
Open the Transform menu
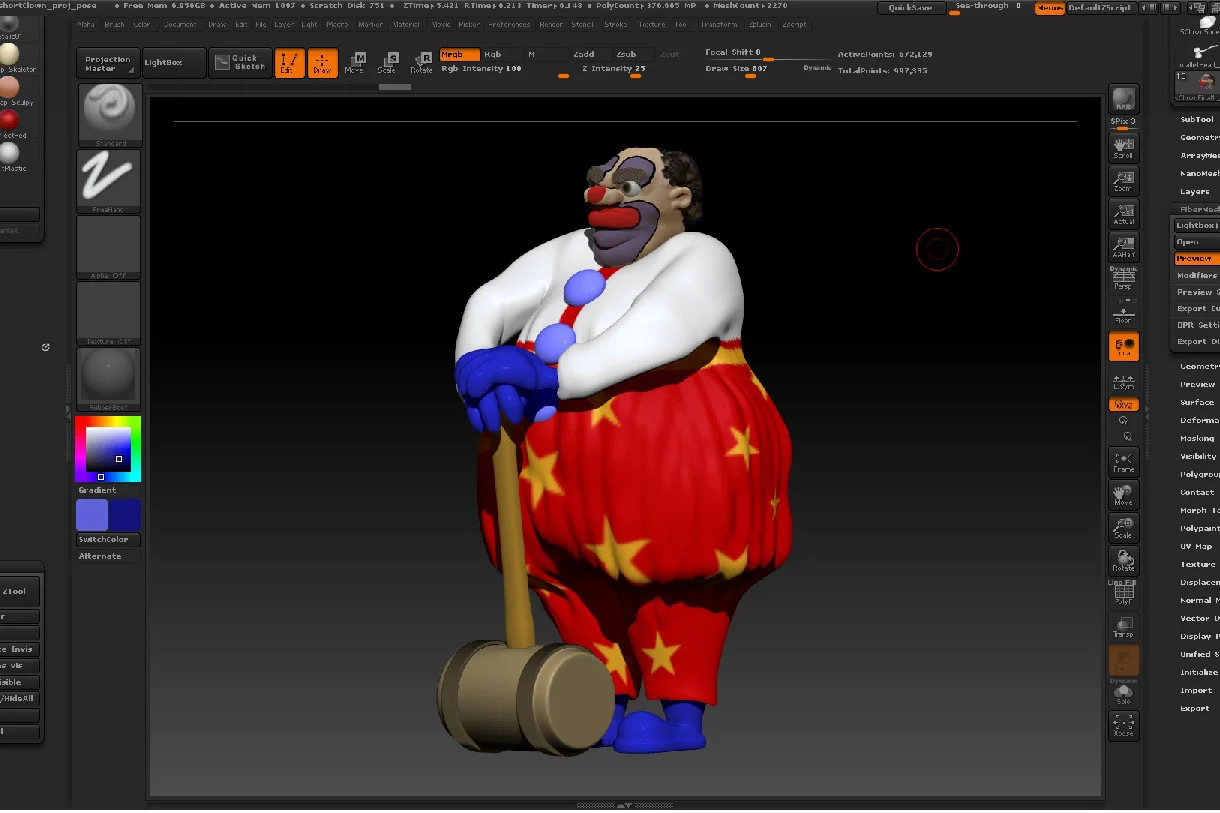click(x=720, y=24)
